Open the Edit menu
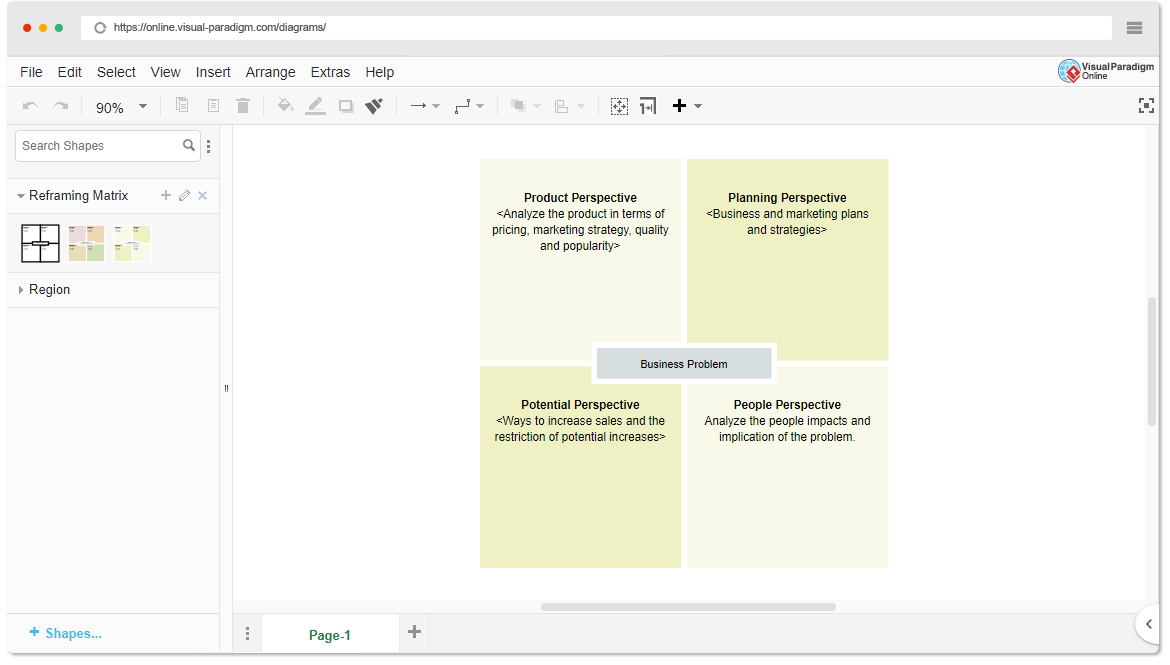The width and height of the screenshot is (1170, 665). [x=69, y=72]
